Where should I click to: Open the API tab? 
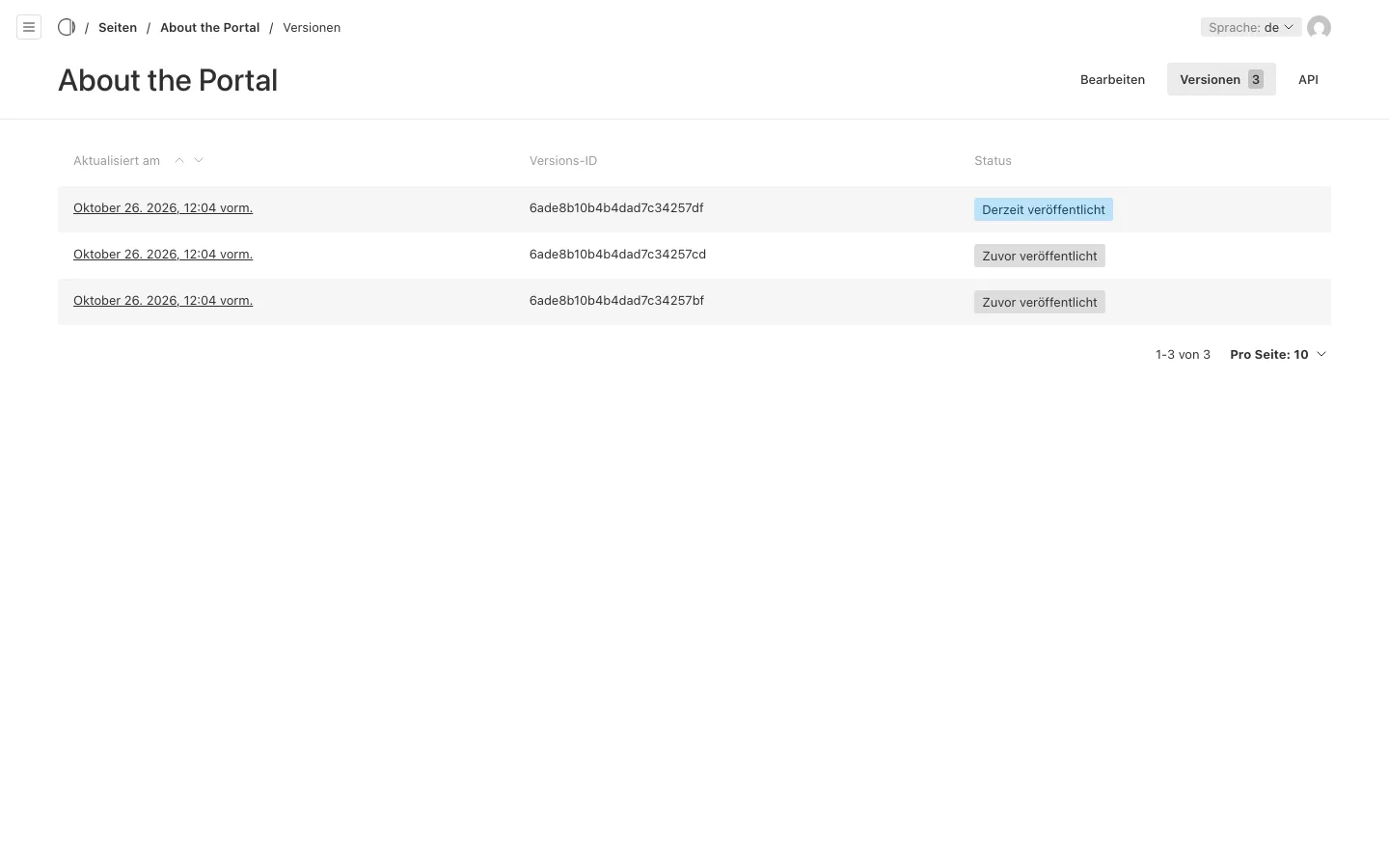pos(1308,79)
